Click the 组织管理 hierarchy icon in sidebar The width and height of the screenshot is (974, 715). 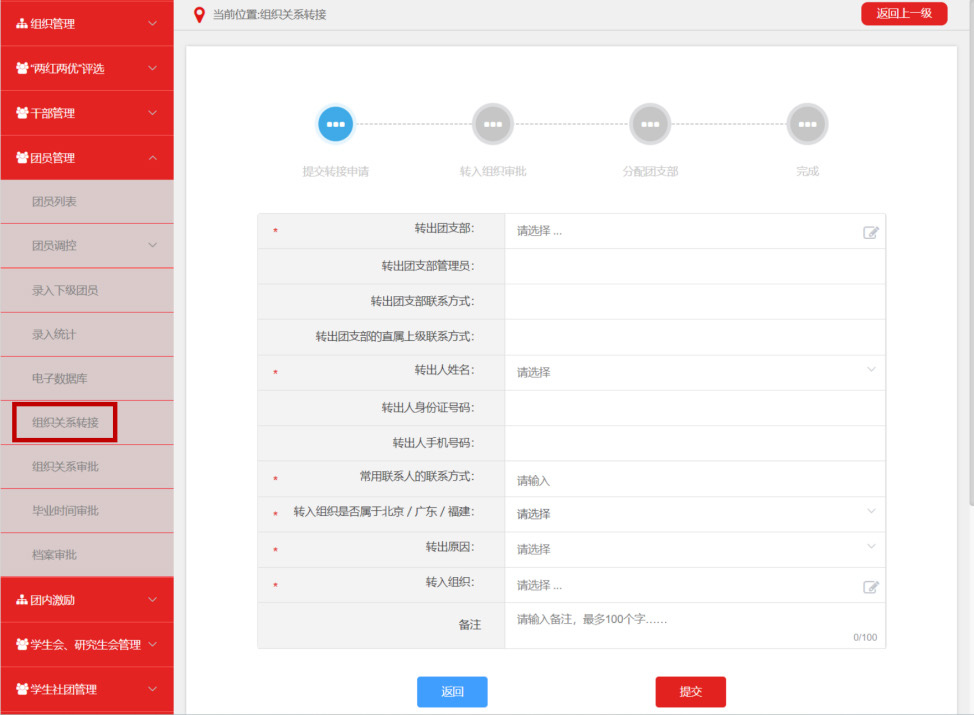tap(22, 24)
